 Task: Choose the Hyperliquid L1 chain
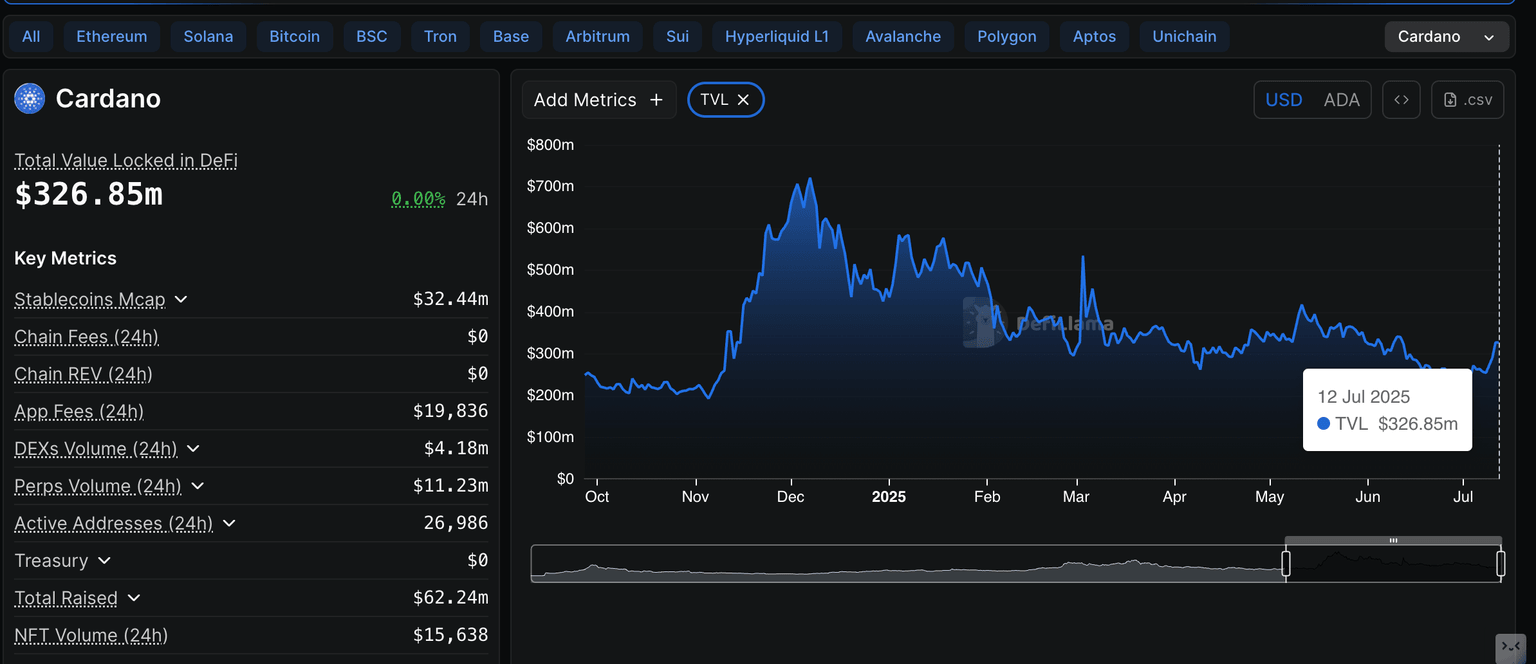(x=776, y=37)
